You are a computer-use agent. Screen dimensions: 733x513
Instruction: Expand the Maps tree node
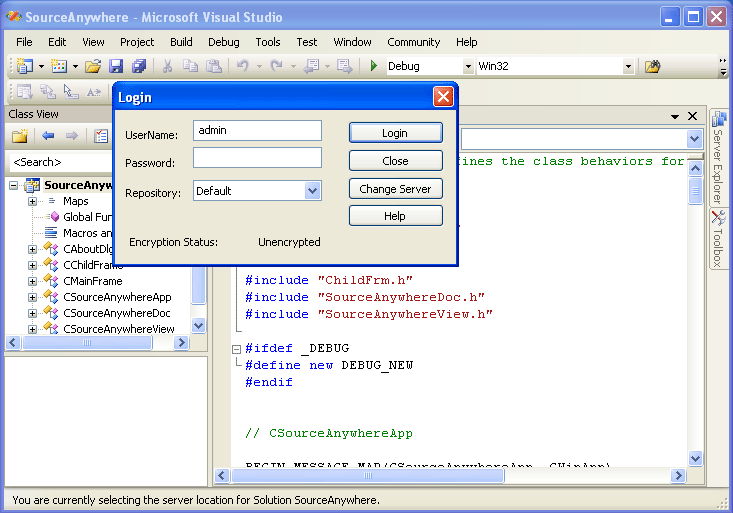pyautogui.click(x=32, y=202)
